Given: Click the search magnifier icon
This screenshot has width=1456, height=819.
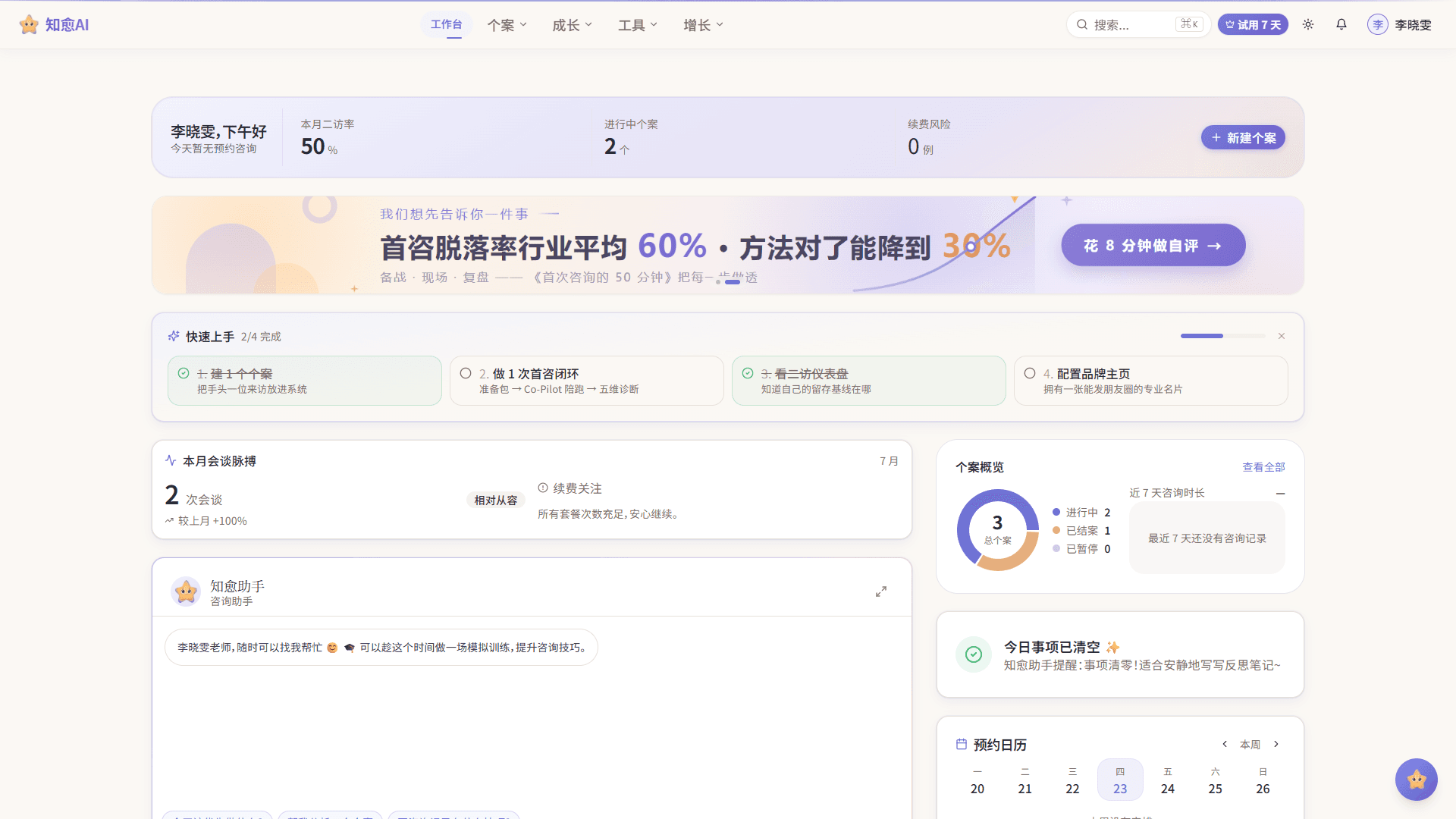Looking at the screenshot, I should (x=1082, y=24).
